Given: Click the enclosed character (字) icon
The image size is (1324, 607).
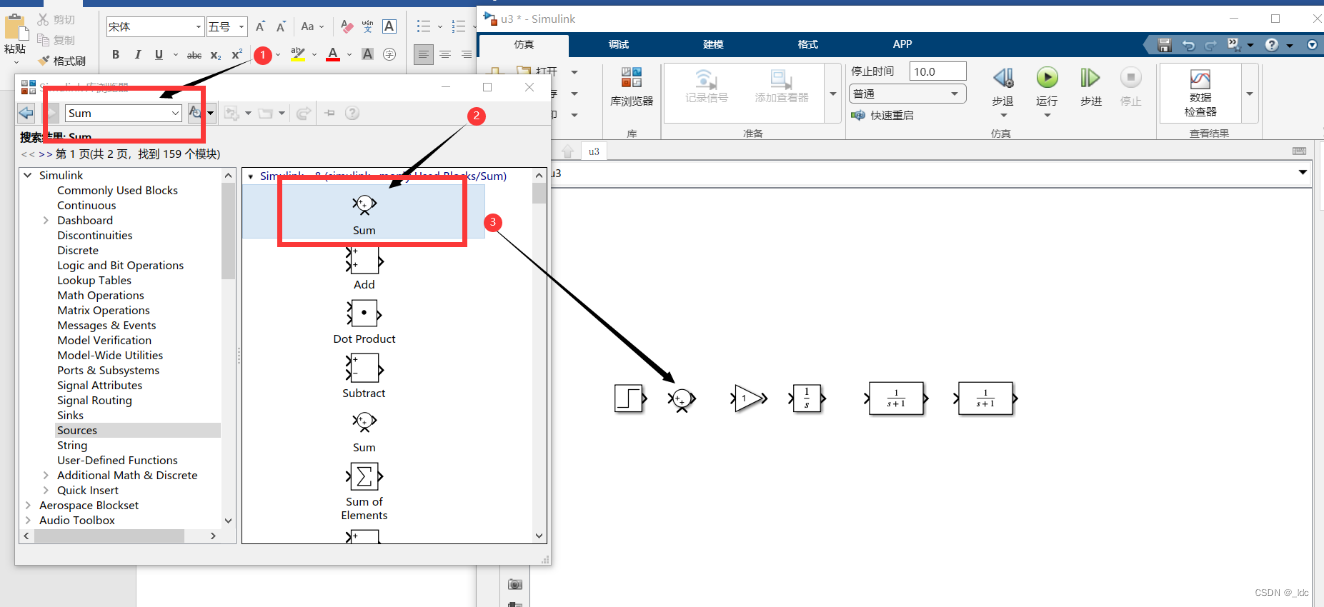Looking at the screenshot, I should click(x=389, y=55).
